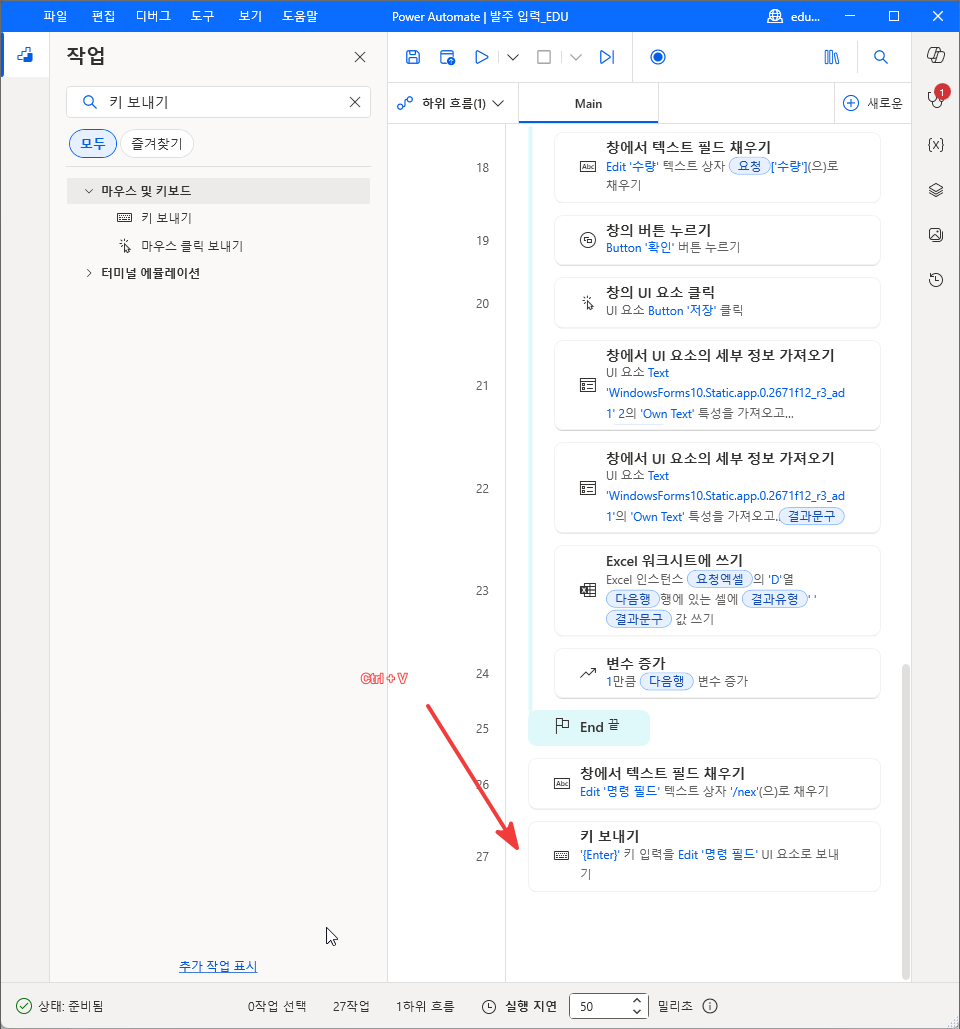Open the 하위 흐름(1) dropdown

pyautogui.click(x=451, y=103)
